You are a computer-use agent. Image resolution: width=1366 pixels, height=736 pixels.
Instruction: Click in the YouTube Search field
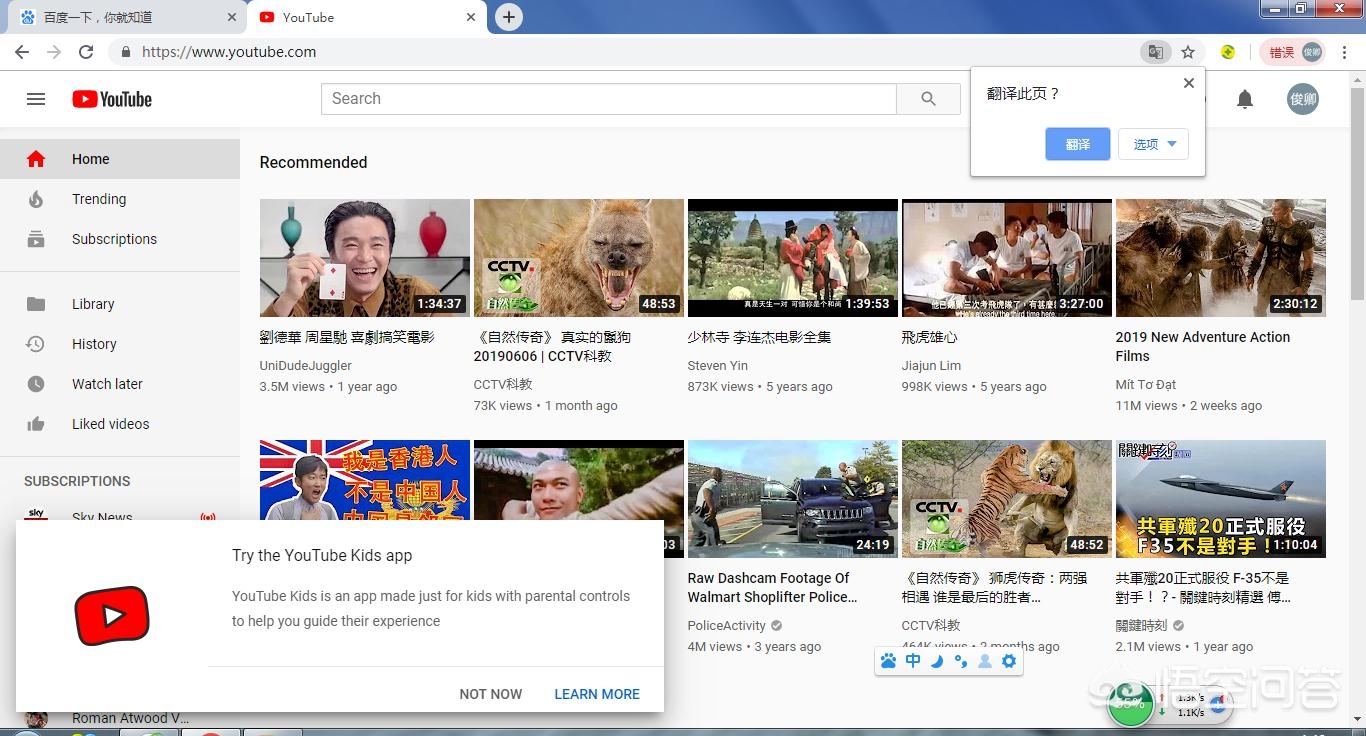tap(609, 99)
